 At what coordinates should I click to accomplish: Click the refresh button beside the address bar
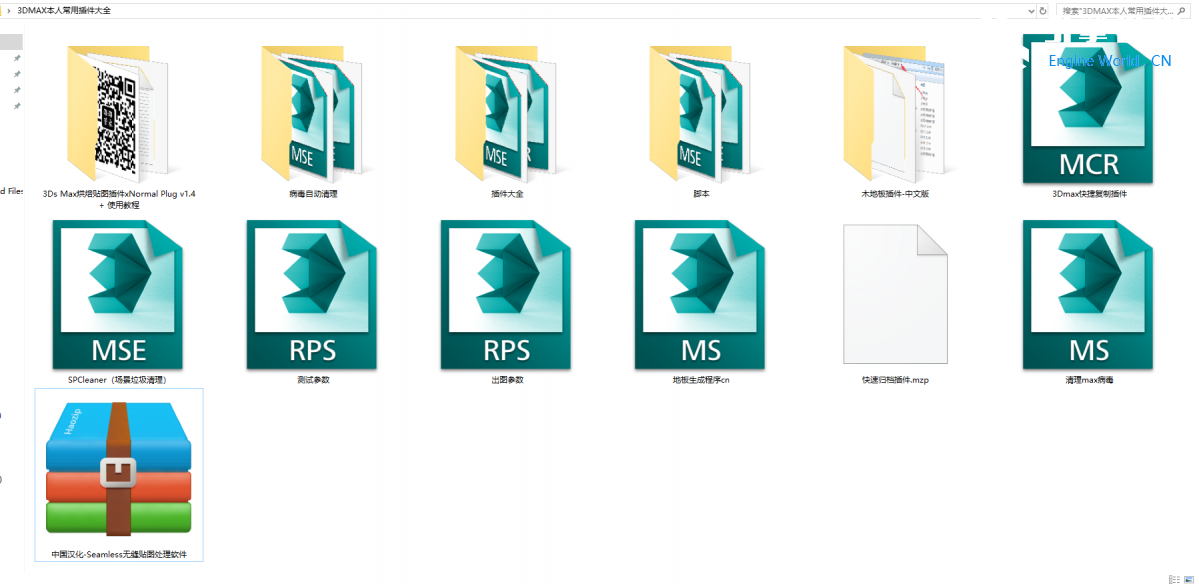[x=1043, y=11]
